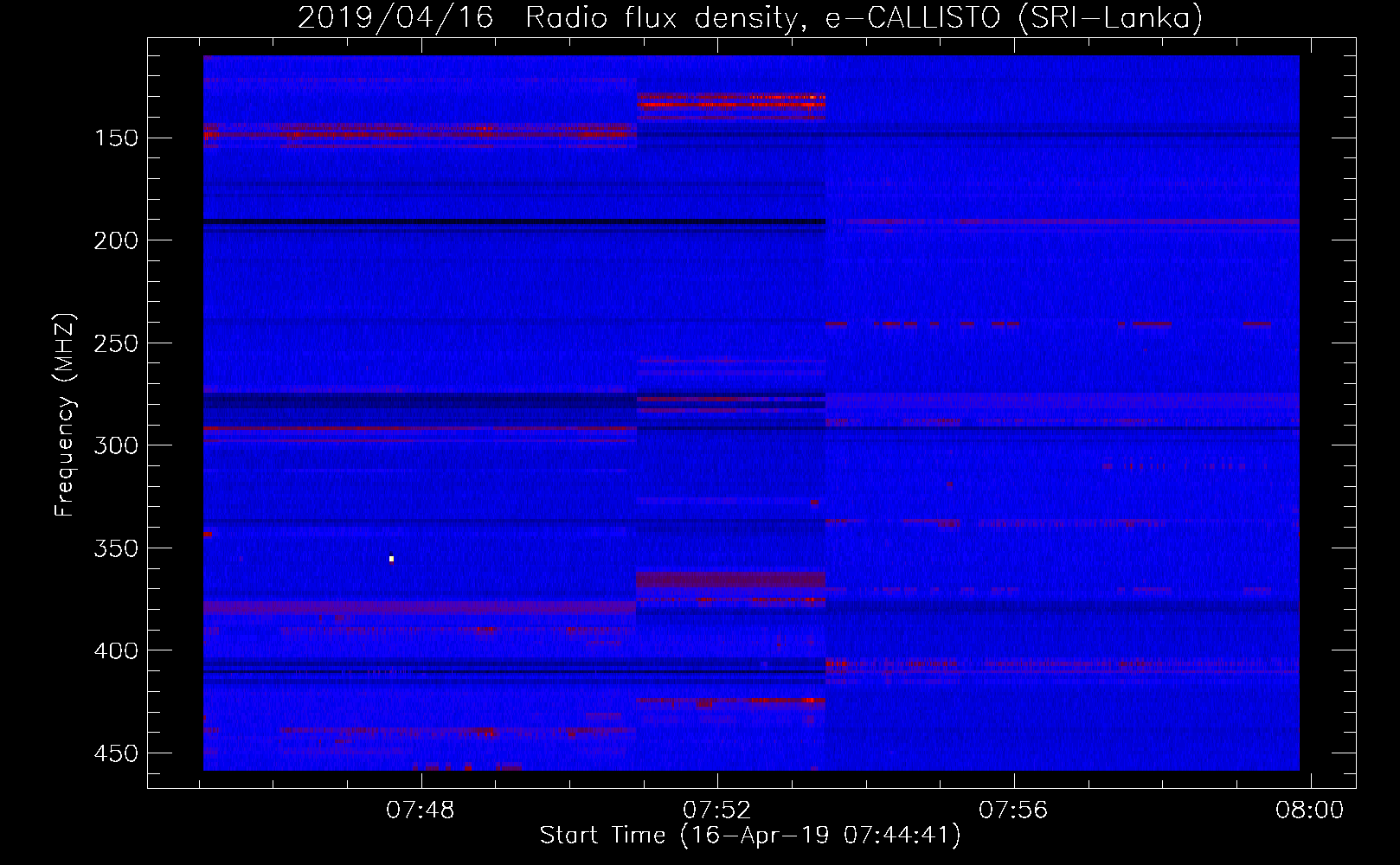The width and height of the screenshot is (1400, 865).
Task: Click the 450 frequency tick label
Action: pos(116,753)
